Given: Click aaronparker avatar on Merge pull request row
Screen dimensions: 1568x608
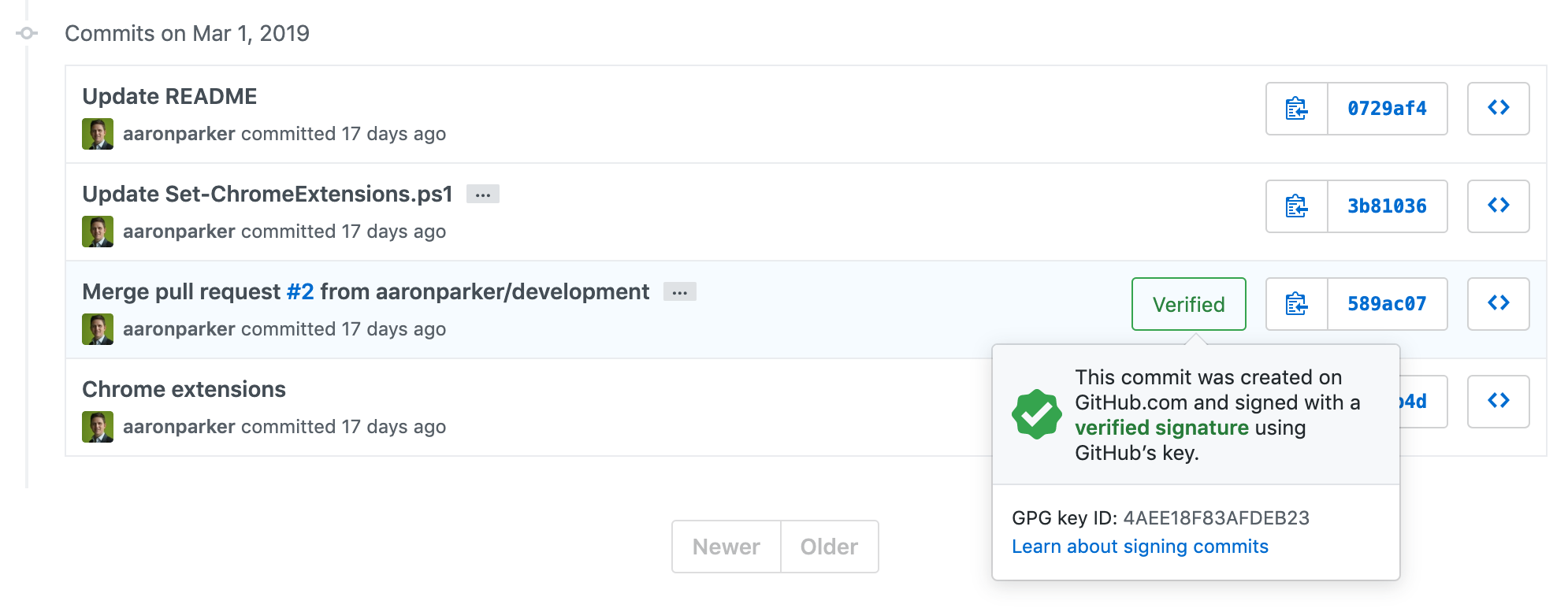Looking at the screenshot, I should point(98,329).
